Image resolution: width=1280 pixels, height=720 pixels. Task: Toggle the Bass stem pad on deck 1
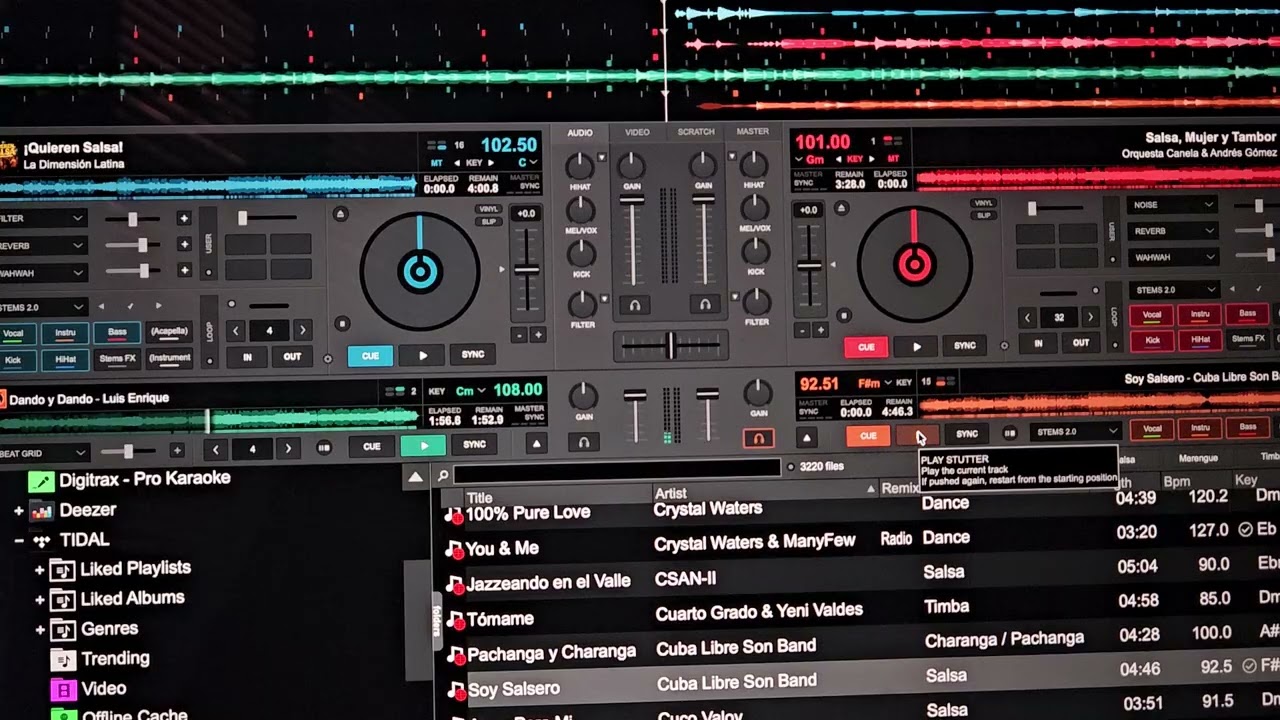[x=117, y=332]
